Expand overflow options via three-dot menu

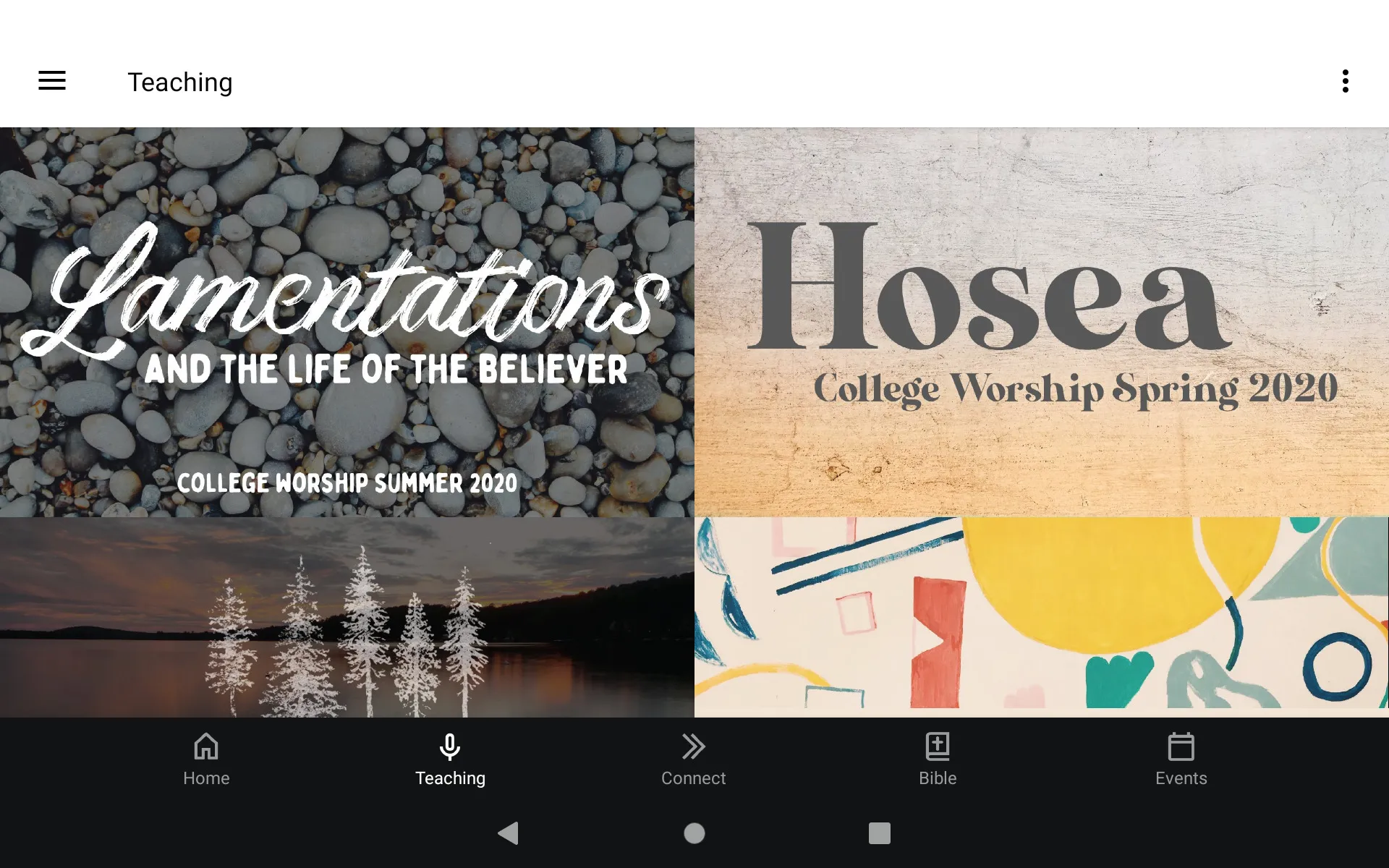pyautogui.click(x=1346, y=81)
